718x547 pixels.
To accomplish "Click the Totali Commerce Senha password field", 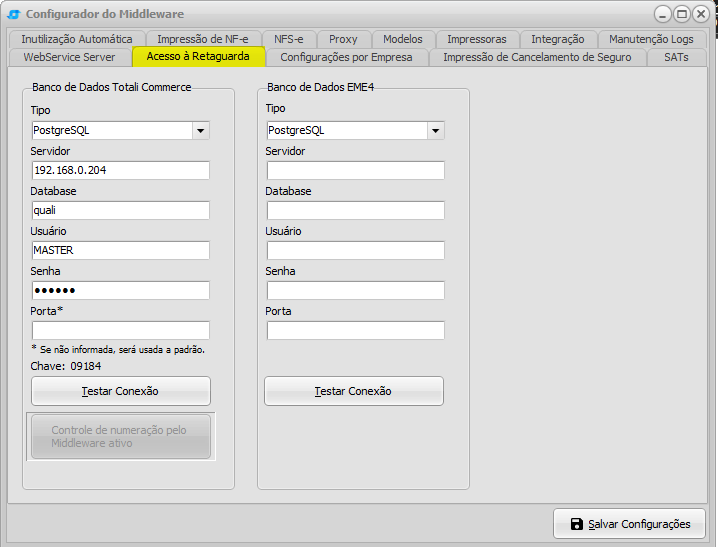I will (121, 291).
